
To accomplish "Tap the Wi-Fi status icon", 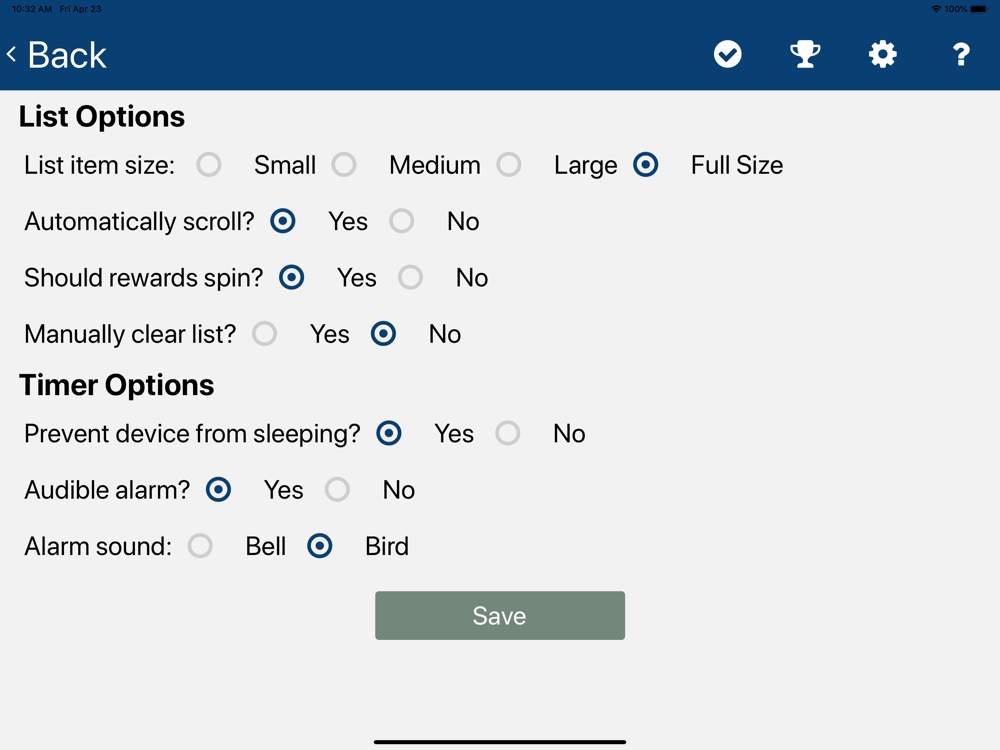I will 936,9.
